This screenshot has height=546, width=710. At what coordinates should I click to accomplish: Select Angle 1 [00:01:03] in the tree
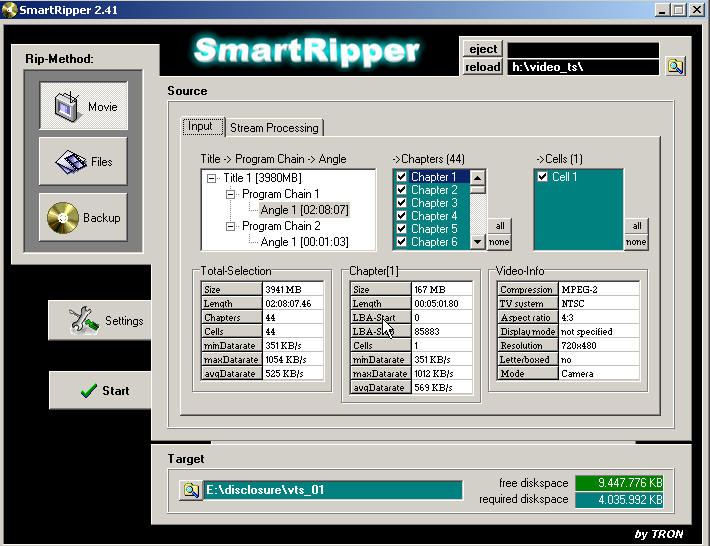pyautogui.click(x=304, y=242)
